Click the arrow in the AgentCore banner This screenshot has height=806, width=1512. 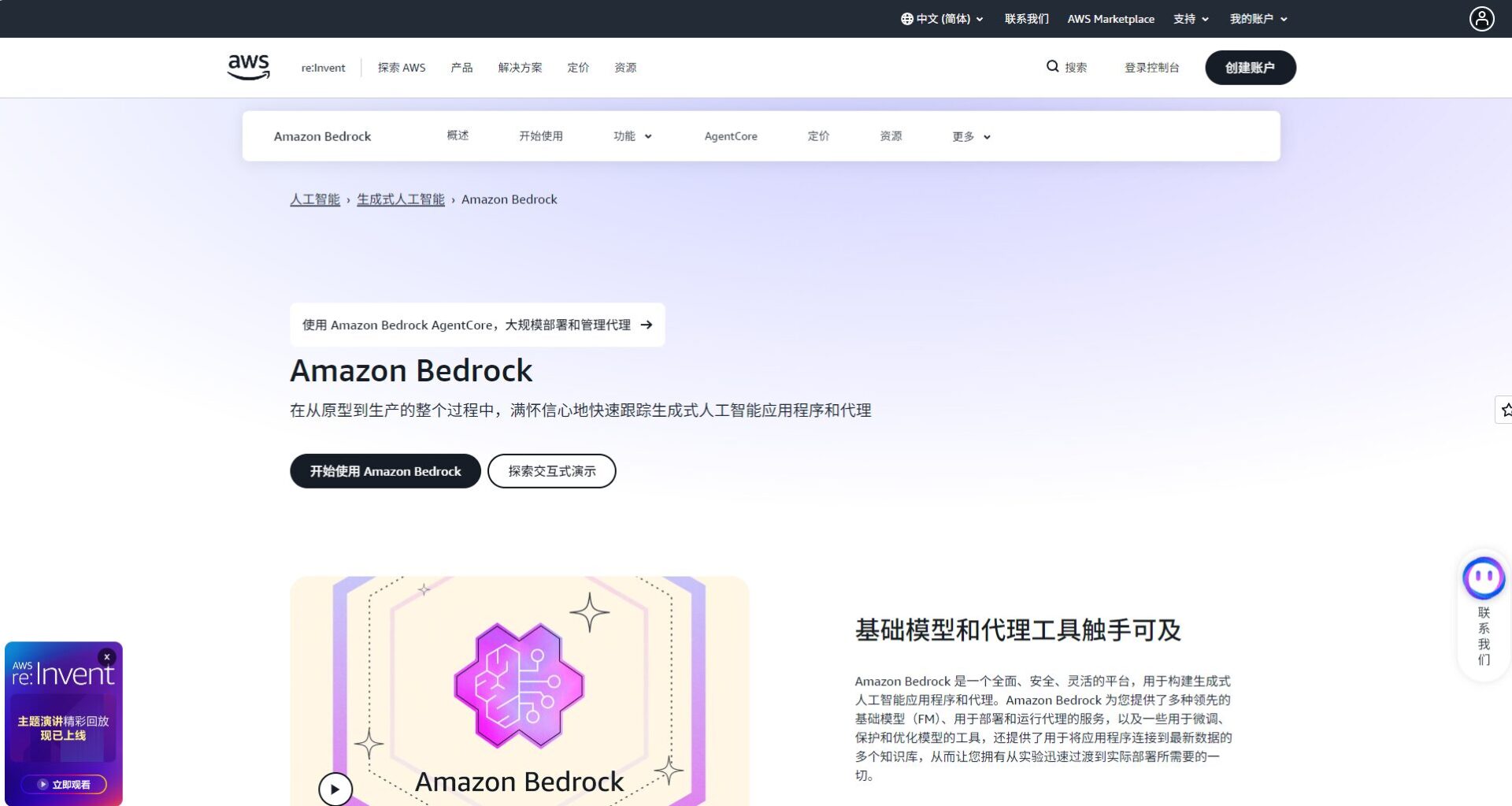tap(646, 325)
